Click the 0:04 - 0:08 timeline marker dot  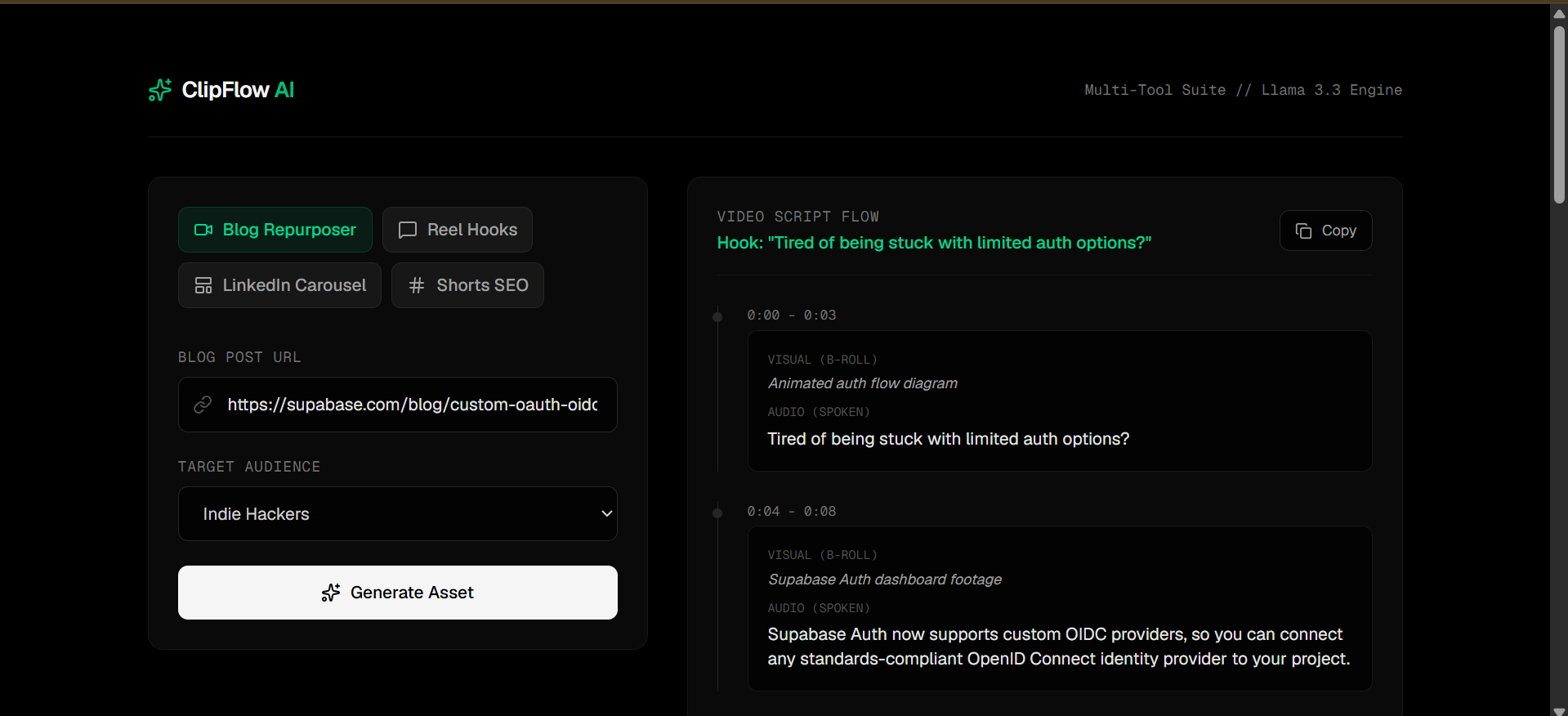(x=717, y=512)
